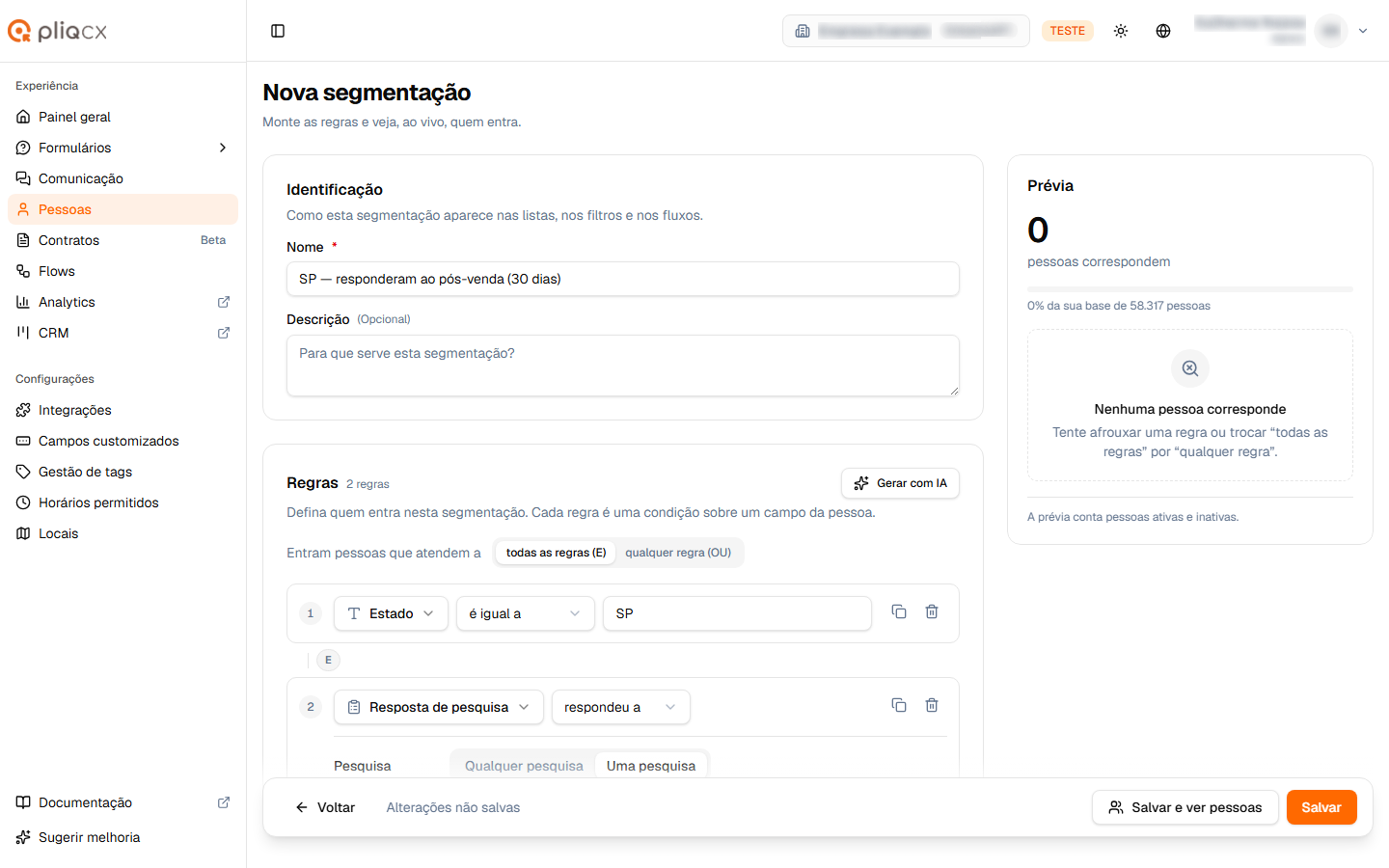Image resolution: width=1389 pixels, height=868 pixels.
Task: Open language selector globe icon
Action: click(1163, 31)
